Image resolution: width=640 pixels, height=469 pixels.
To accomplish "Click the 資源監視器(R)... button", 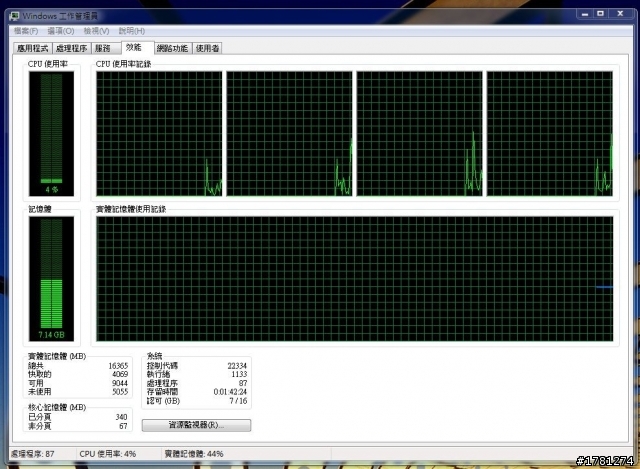I will point(196,425).
